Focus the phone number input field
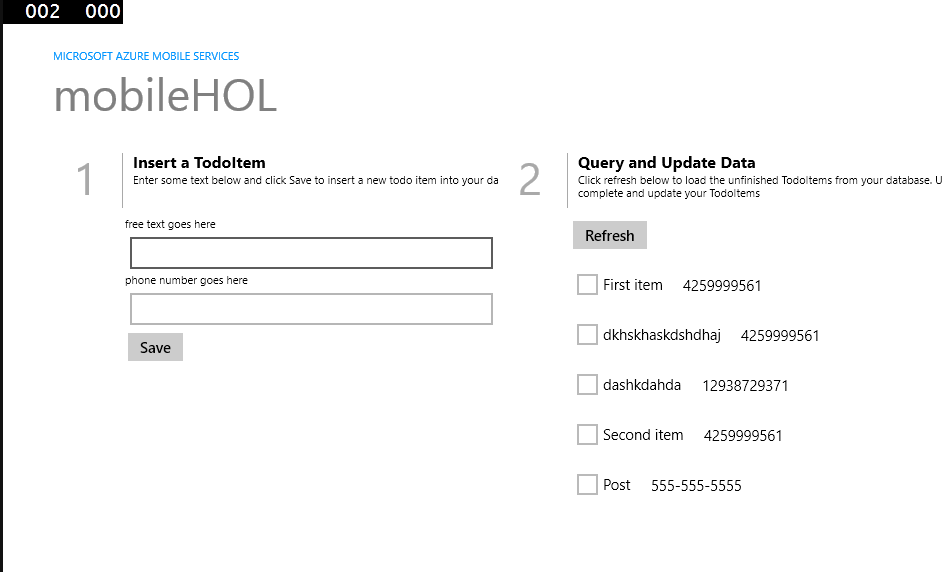This screenshot has height=572, width=945. point(311,309)
